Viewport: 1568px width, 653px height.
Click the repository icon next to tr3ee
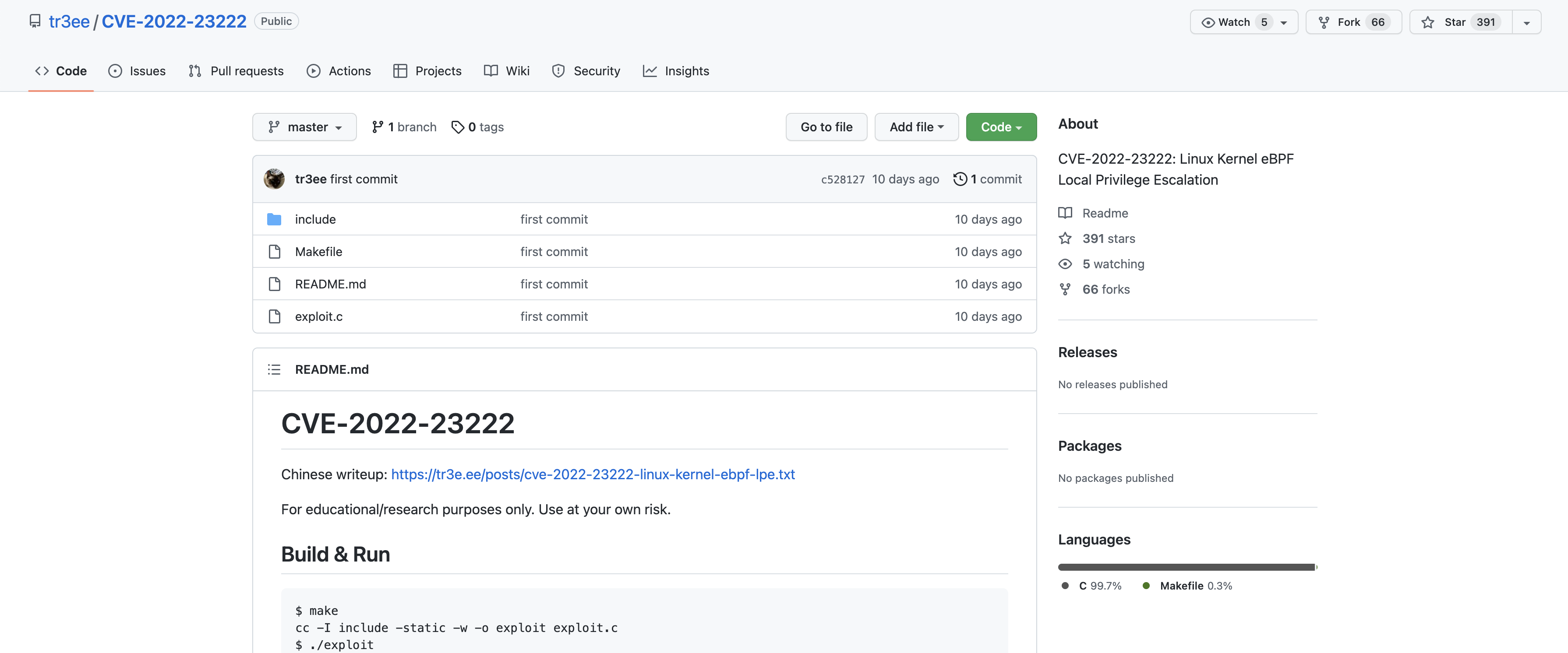click(x=35, y=21)
